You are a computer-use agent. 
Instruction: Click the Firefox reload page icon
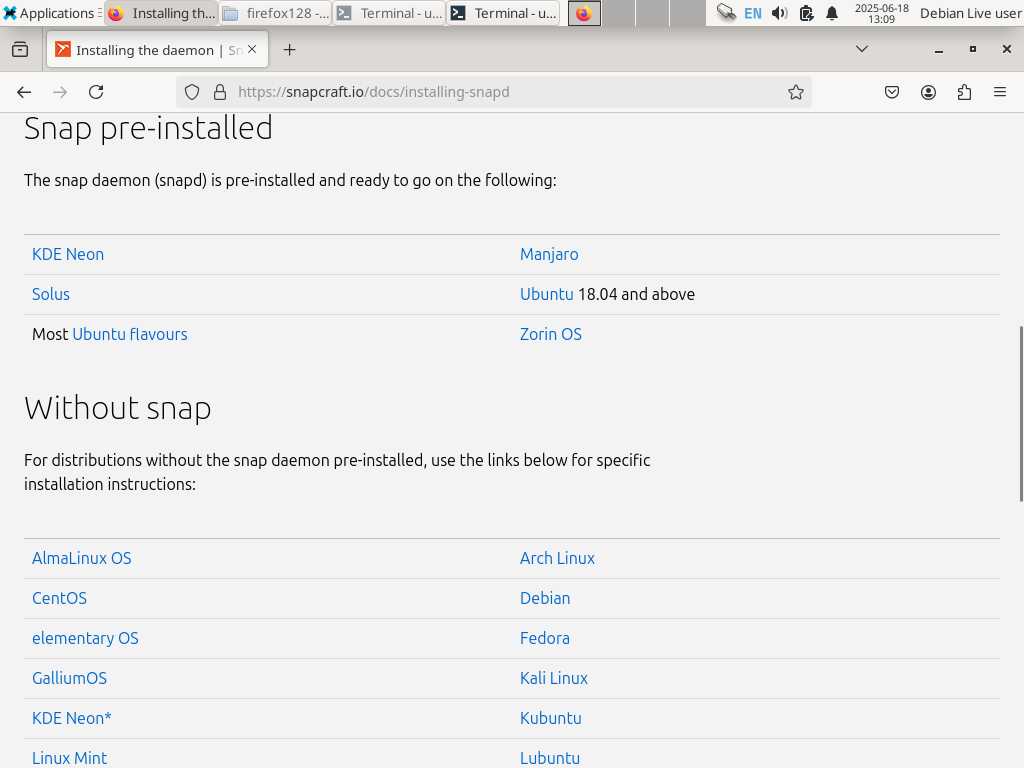(96, 92)
